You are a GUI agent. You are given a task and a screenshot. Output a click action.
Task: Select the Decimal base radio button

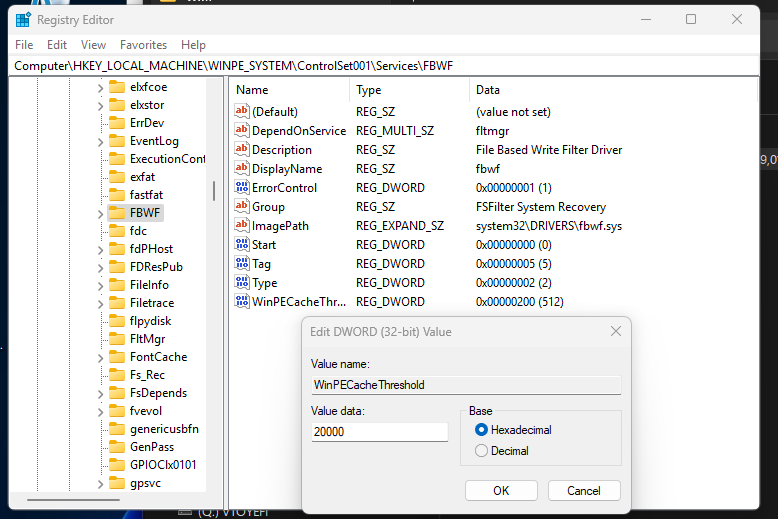tap(481, 451)
